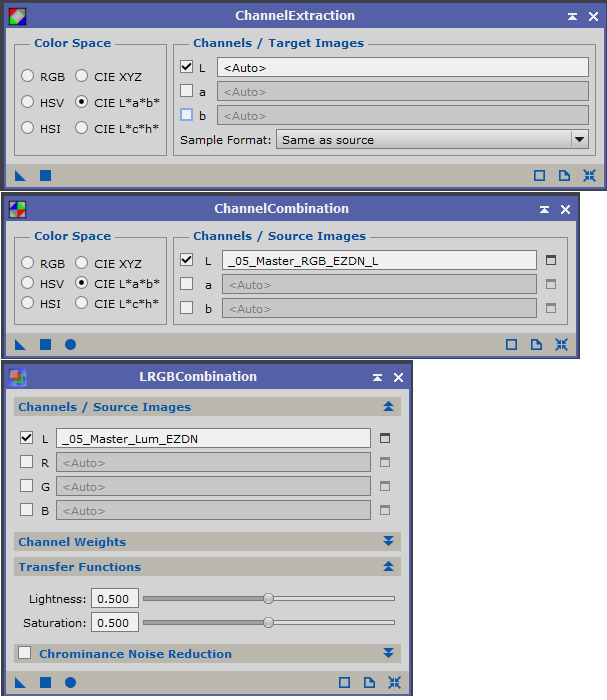Expand Chrominance Noise Reduction section

(388, 653)
